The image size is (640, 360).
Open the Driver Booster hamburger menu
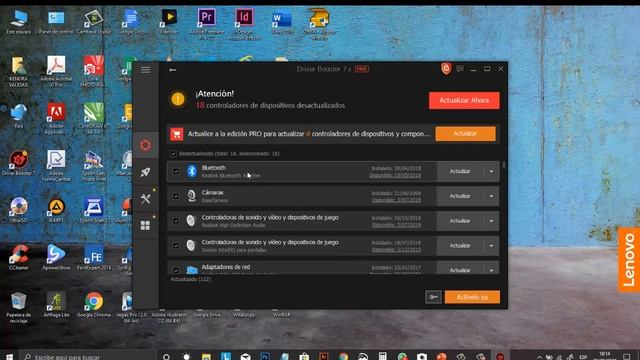point(146,70)
